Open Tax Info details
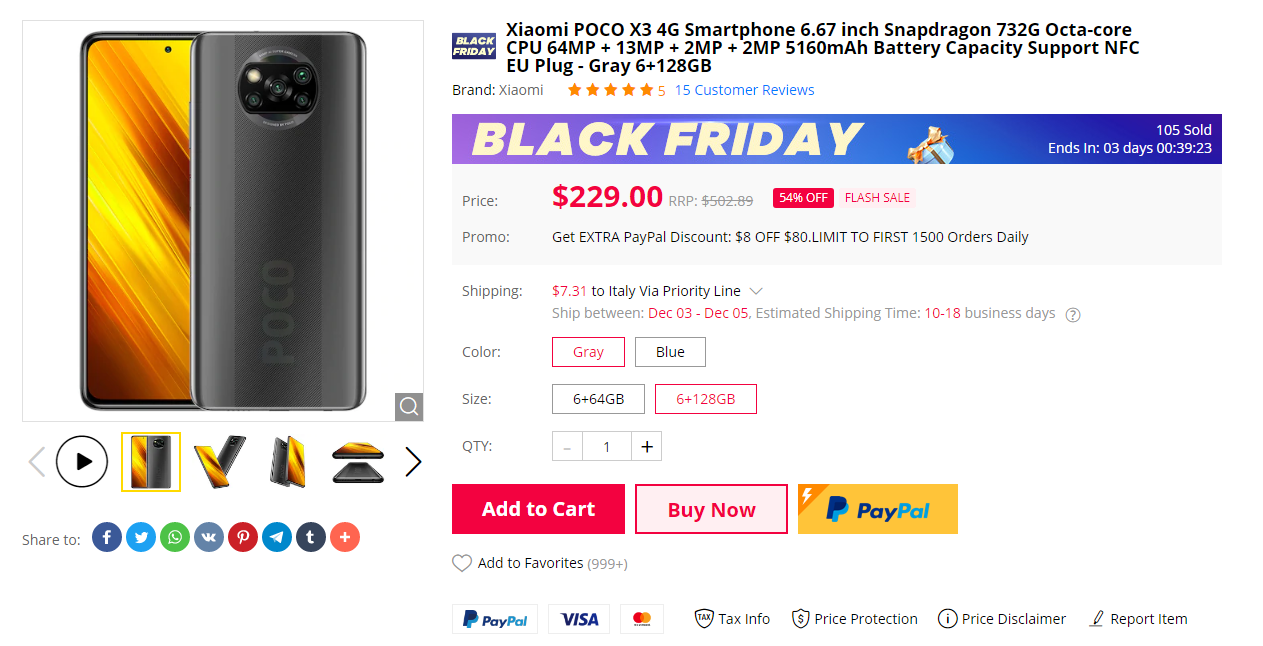The width and height of the screenshot is (1263, 646). (x=732, y=618)
